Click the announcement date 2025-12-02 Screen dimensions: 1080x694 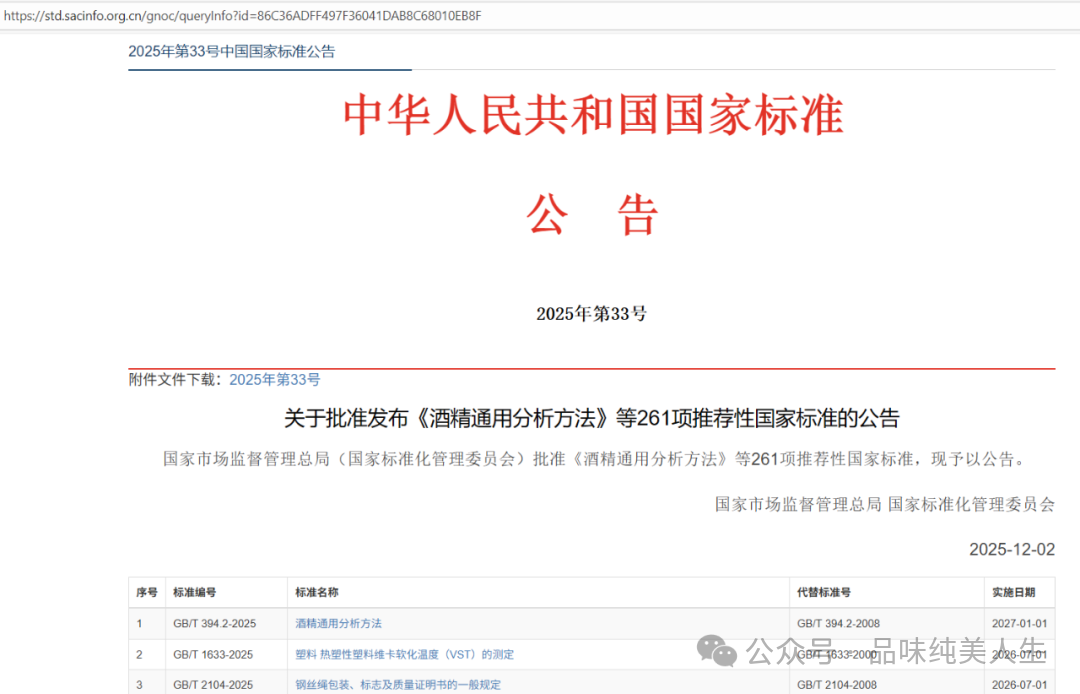tap(1011, 550)
